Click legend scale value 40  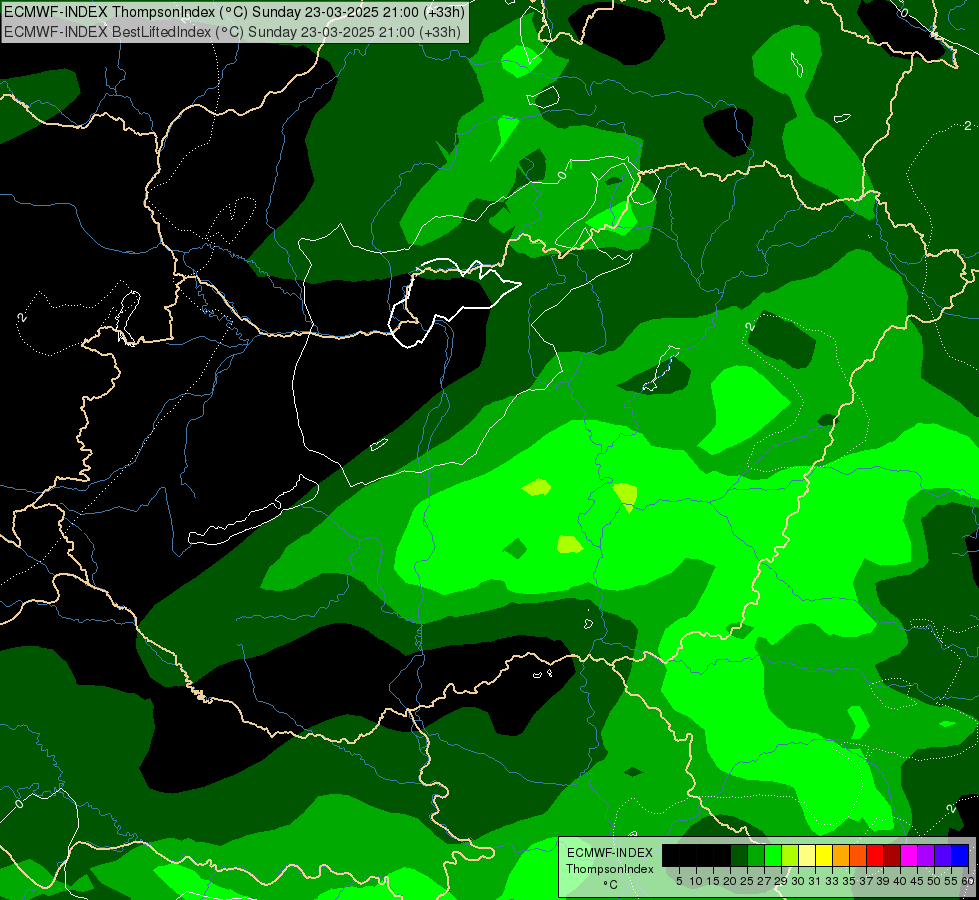point(900,881)
